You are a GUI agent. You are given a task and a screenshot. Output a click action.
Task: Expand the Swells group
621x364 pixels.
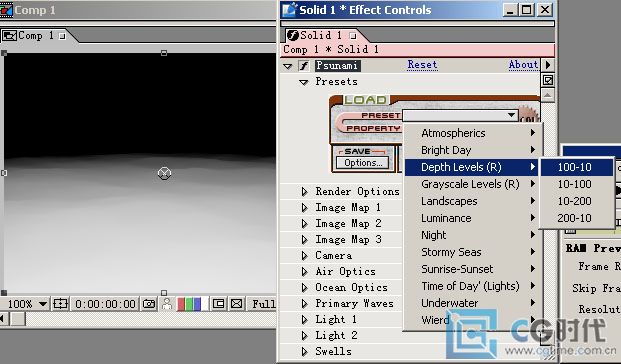304,351
